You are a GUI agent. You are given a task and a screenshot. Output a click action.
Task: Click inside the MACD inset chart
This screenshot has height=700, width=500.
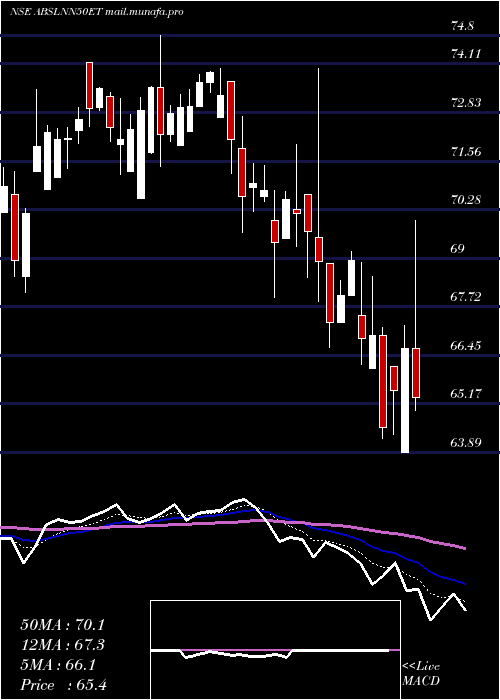[275, 650]
